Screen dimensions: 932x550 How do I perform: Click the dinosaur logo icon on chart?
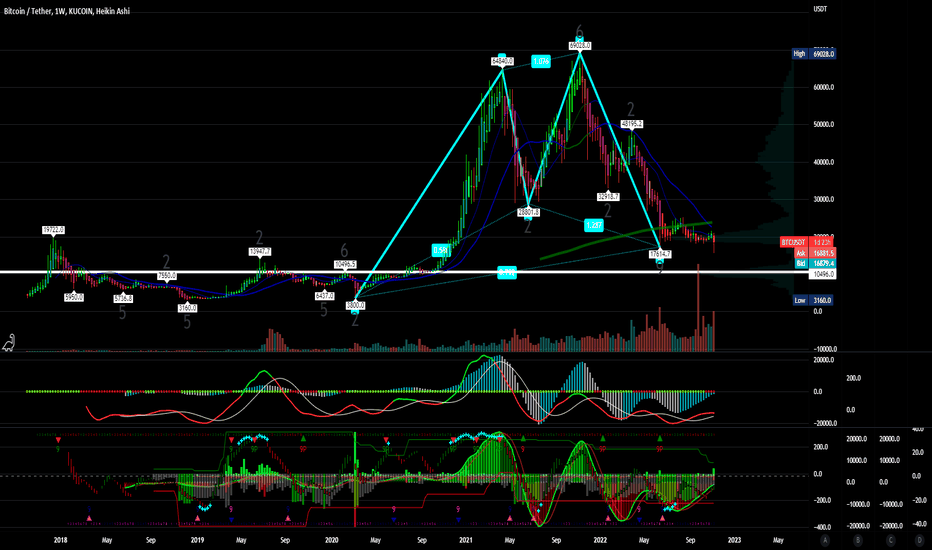[x=9, y=343]
